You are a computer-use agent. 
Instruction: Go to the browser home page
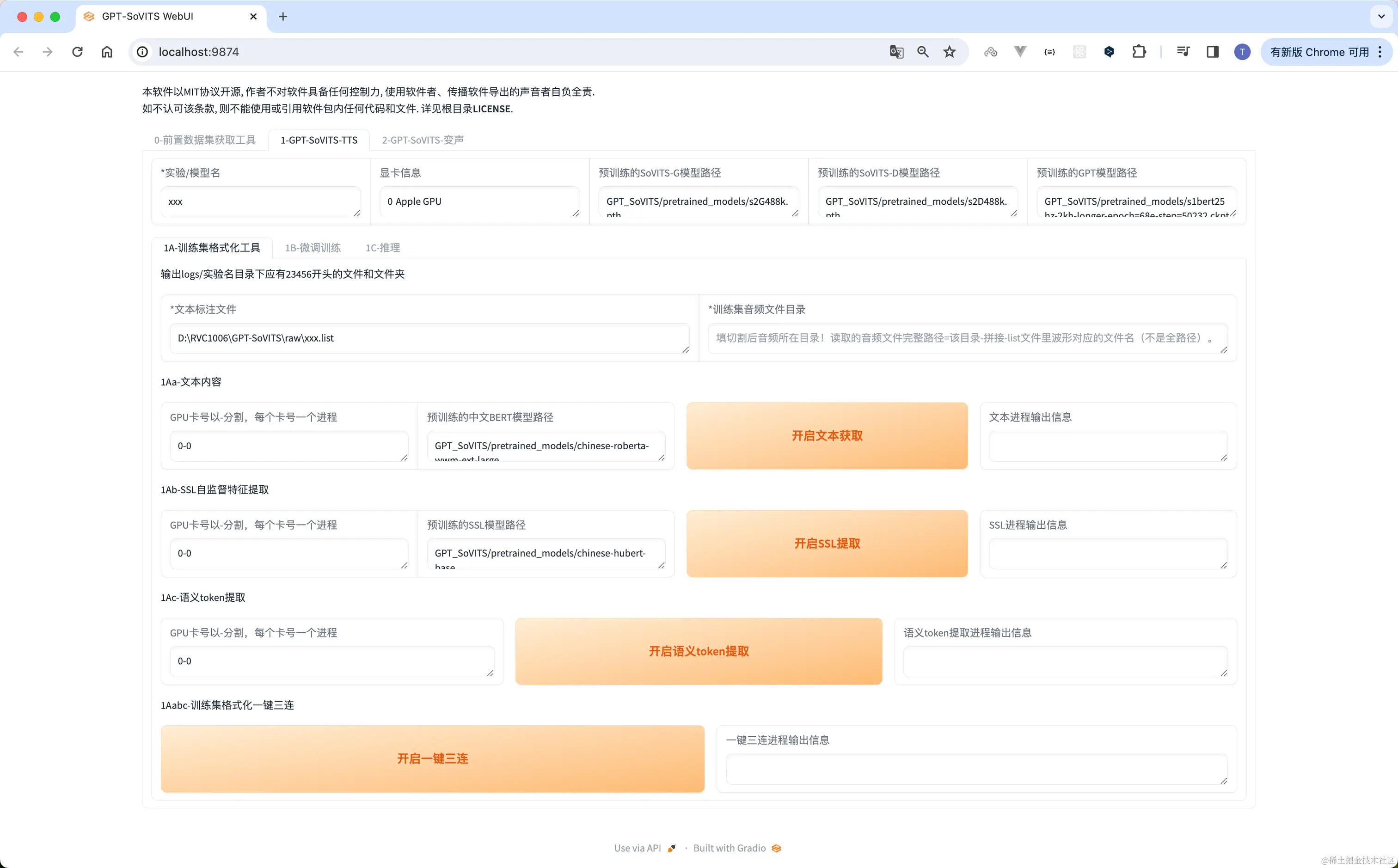coord(107,52)
